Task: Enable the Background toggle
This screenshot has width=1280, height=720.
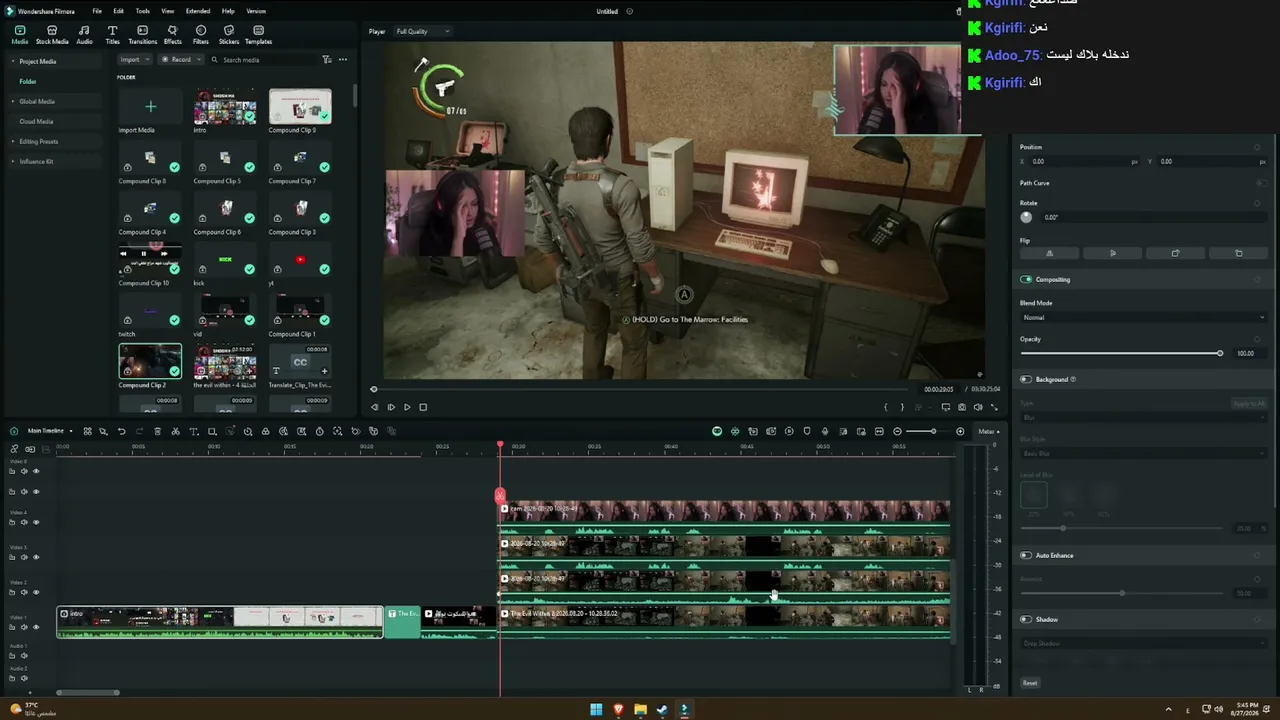Action: click(x=1026, y=379)
